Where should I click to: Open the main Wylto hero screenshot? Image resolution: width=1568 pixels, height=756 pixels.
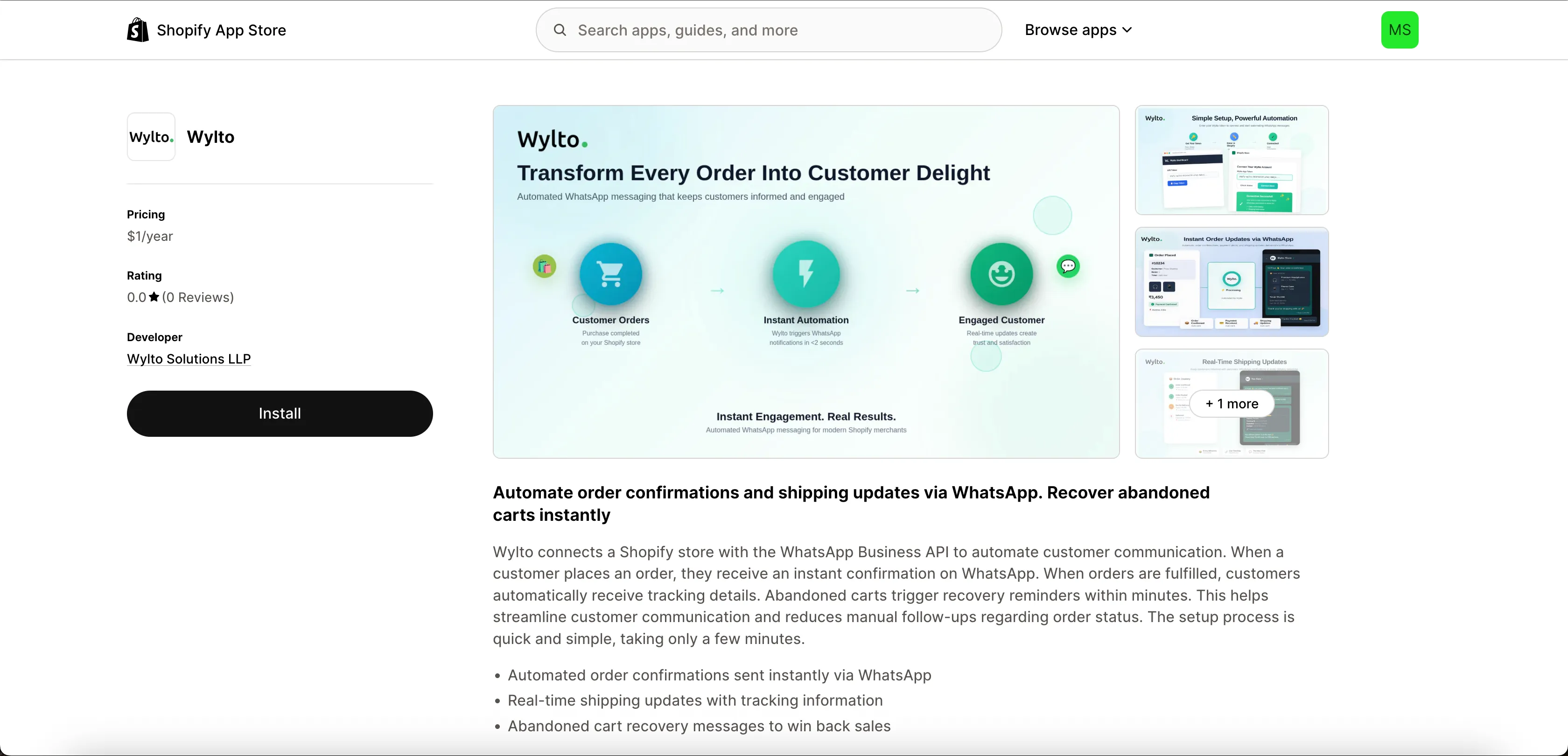pos(806,282)
